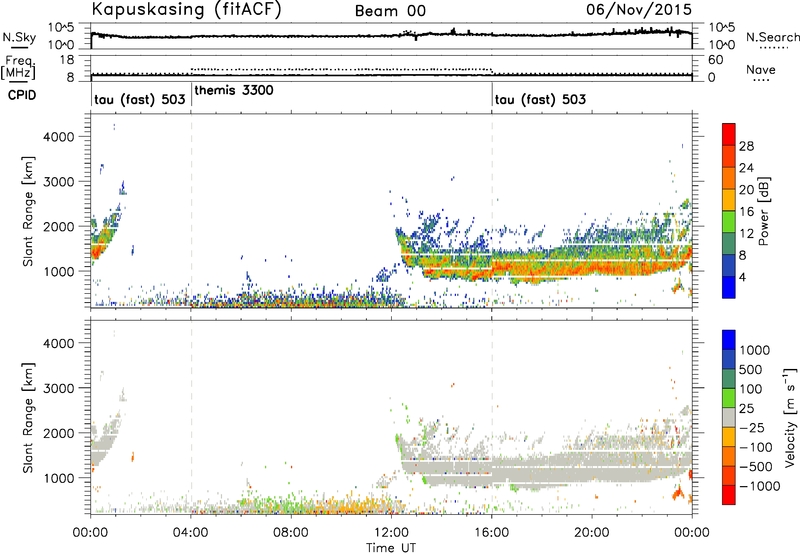Click the 3000 tick in the velocity panel
The image size is (800, 554).
click(x=58, y=388)
